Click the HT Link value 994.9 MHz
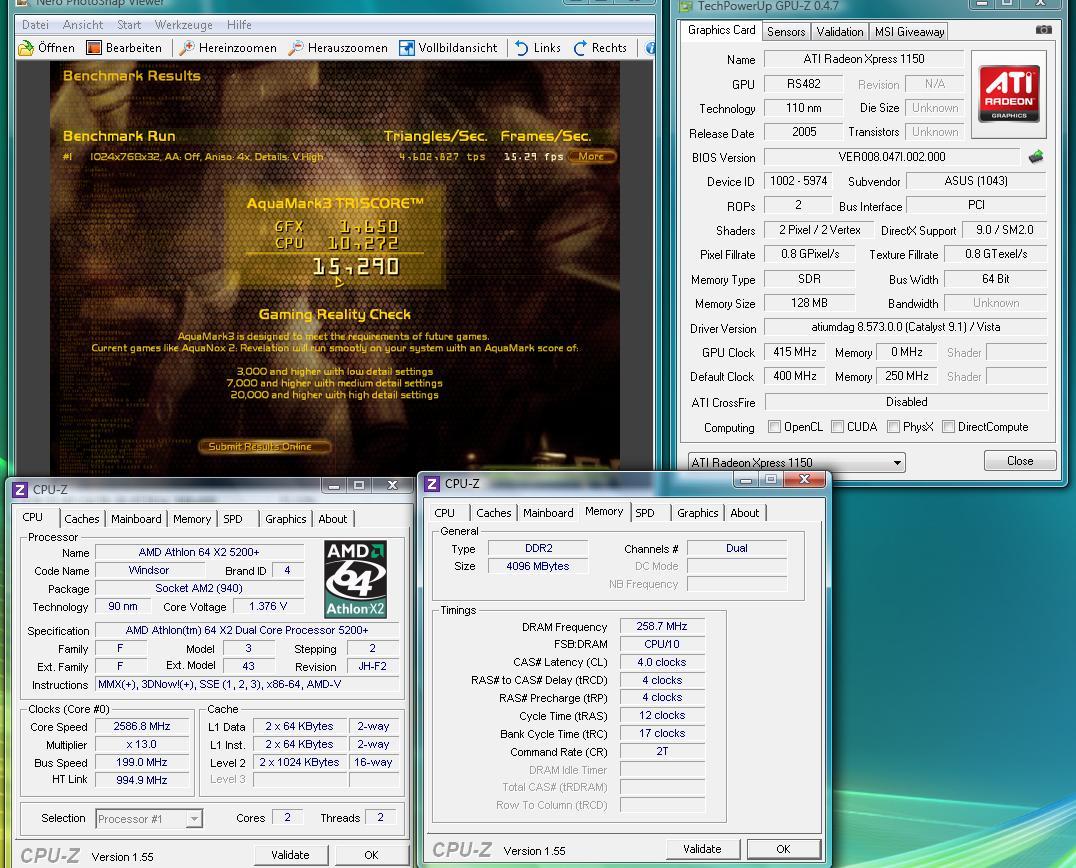The height and width of the screenshot is (868, 1076). point(142,780)
